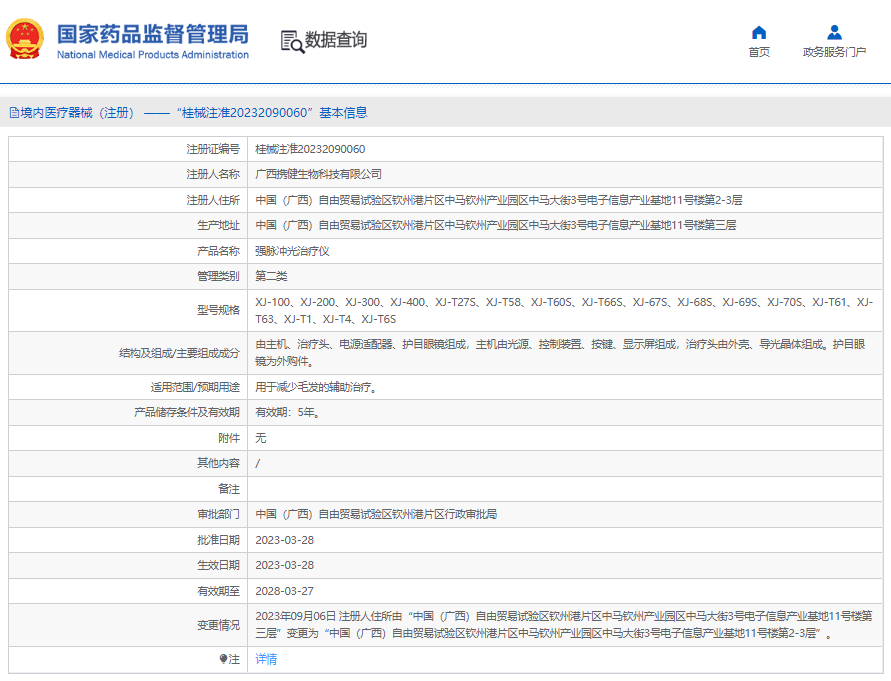This screenshot has width=891, height=681.
Task: Click approval department value 钦州港片区行政审批局
Action: 376,514
